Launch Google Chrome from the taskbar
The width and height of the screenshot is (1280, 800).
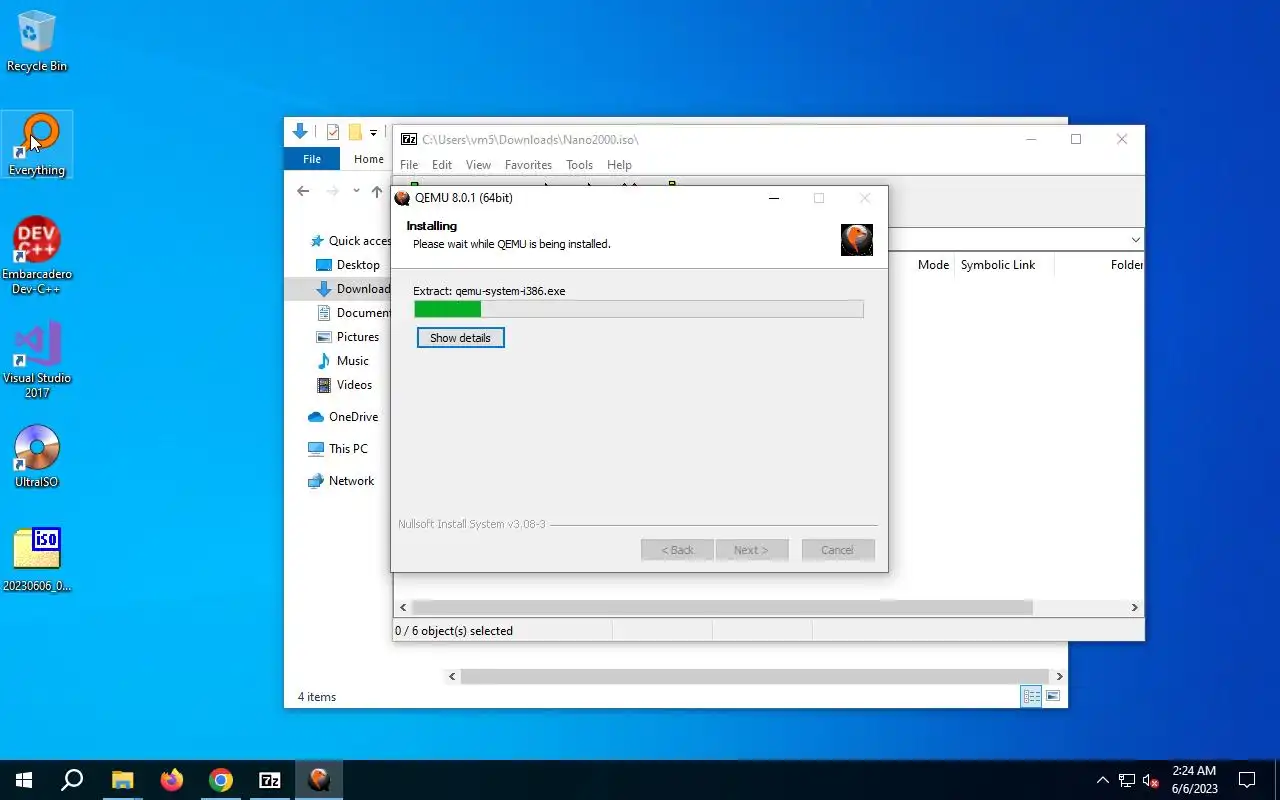click(221, 780)
